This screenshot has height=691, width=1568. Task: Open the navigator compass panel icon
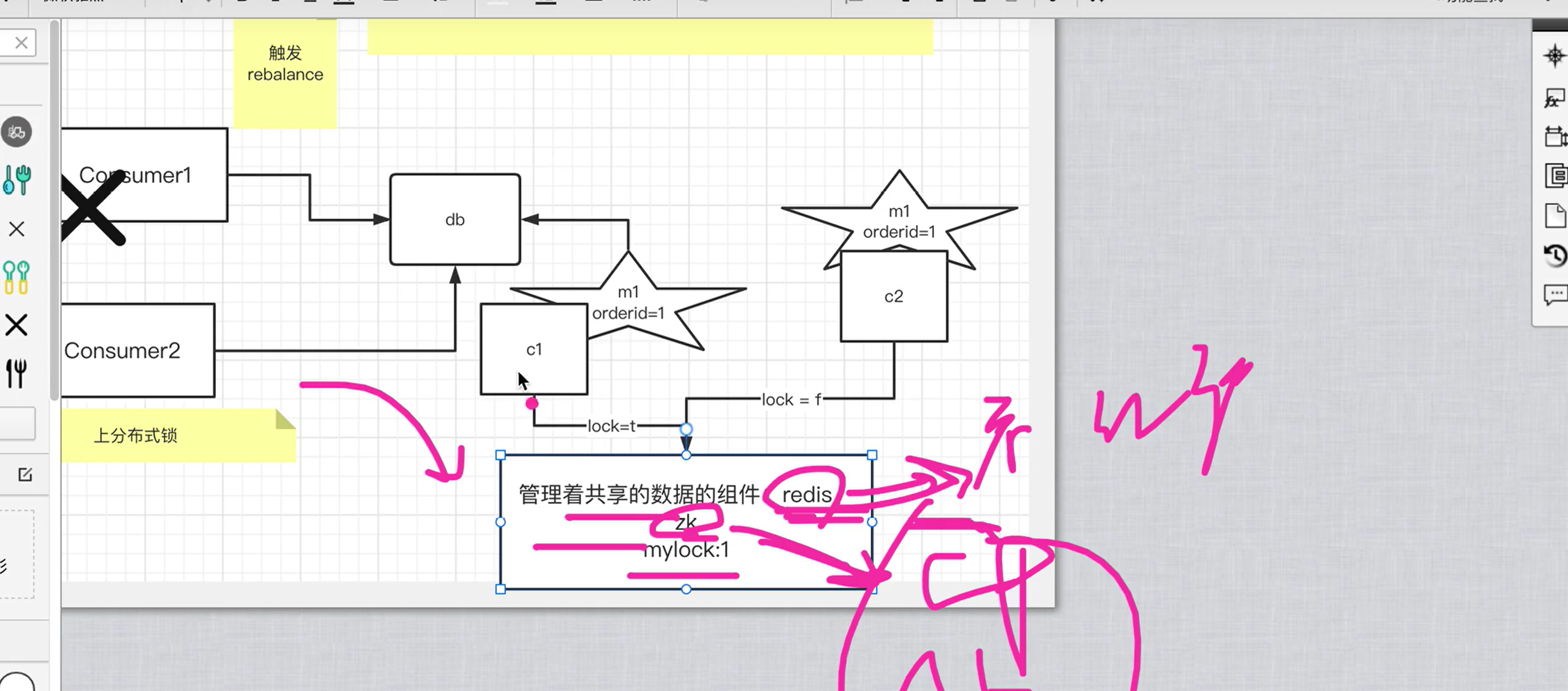(1554, 56)
